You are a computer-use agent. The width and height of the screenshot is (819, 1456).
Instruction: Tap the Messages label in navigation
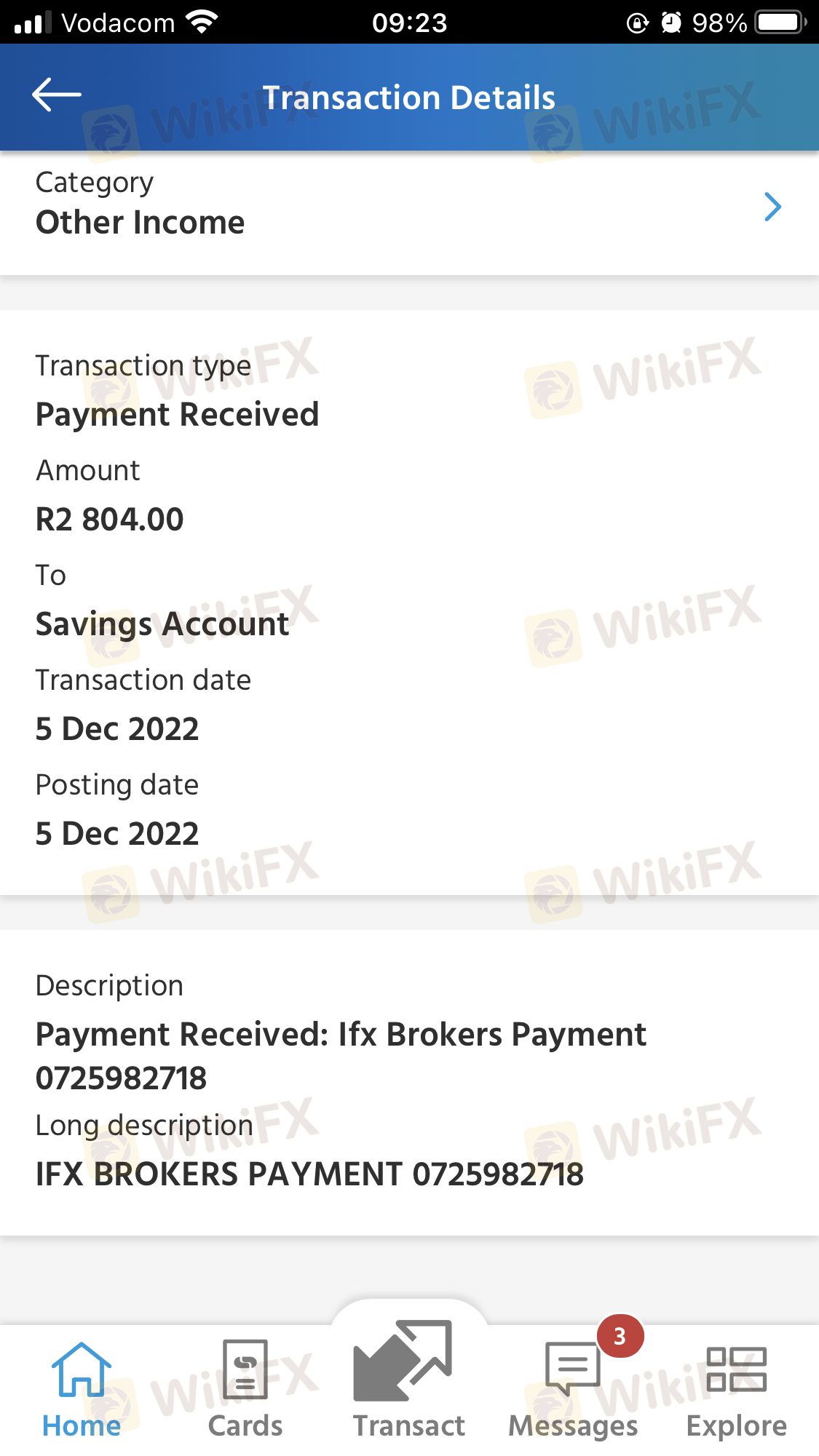click(x=573, y=1426)
